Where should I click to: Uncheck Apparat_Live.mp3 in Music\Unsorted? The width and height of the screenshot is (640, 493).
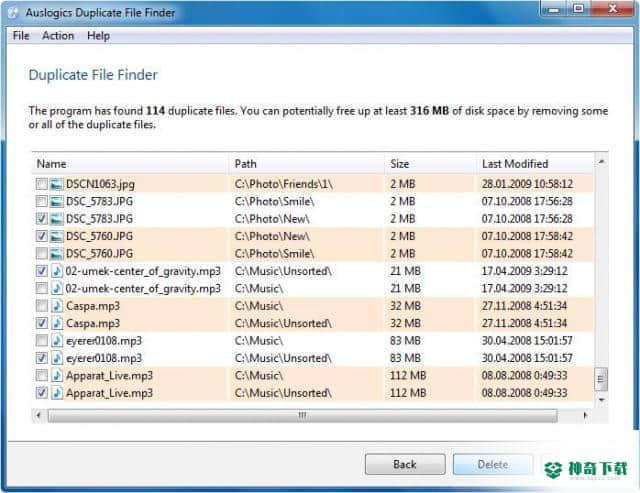pyautogui.click(x=42, y=393)
